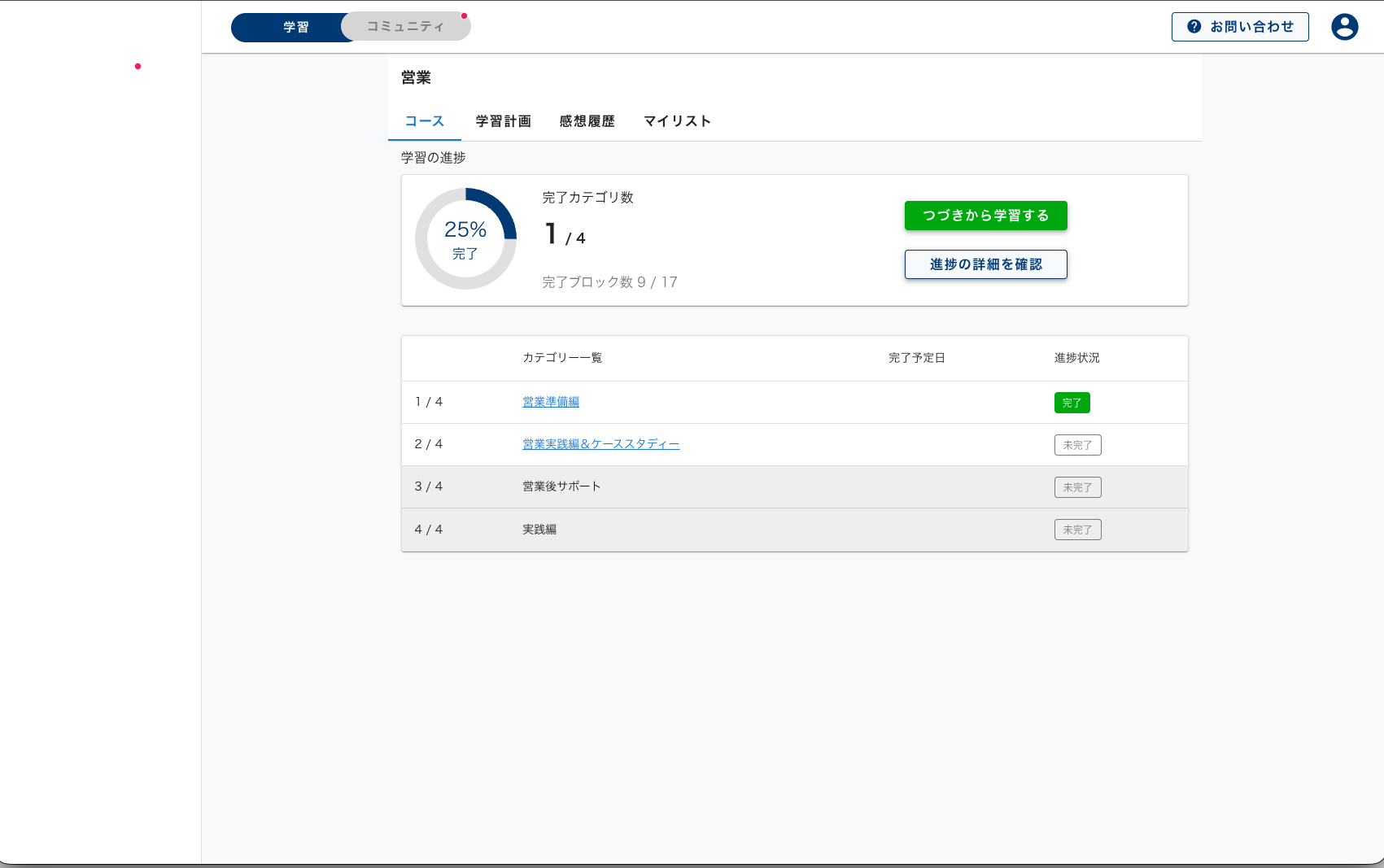Click 未完了 badge for 実践編 row

point(1077,529)
